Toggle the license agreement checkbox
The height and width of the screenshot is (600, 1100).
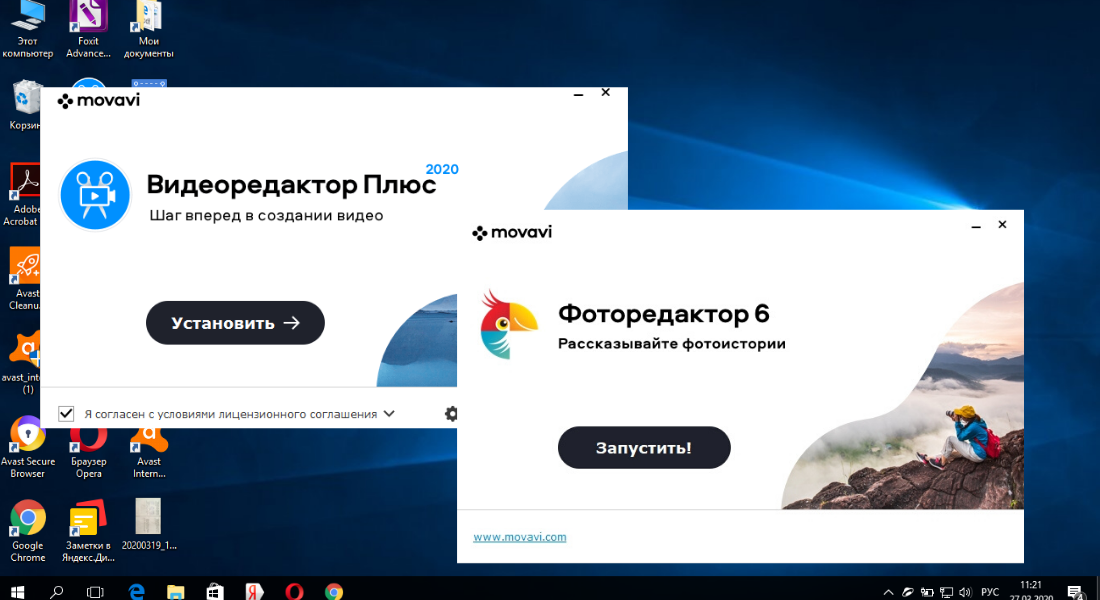pos(66,413)
